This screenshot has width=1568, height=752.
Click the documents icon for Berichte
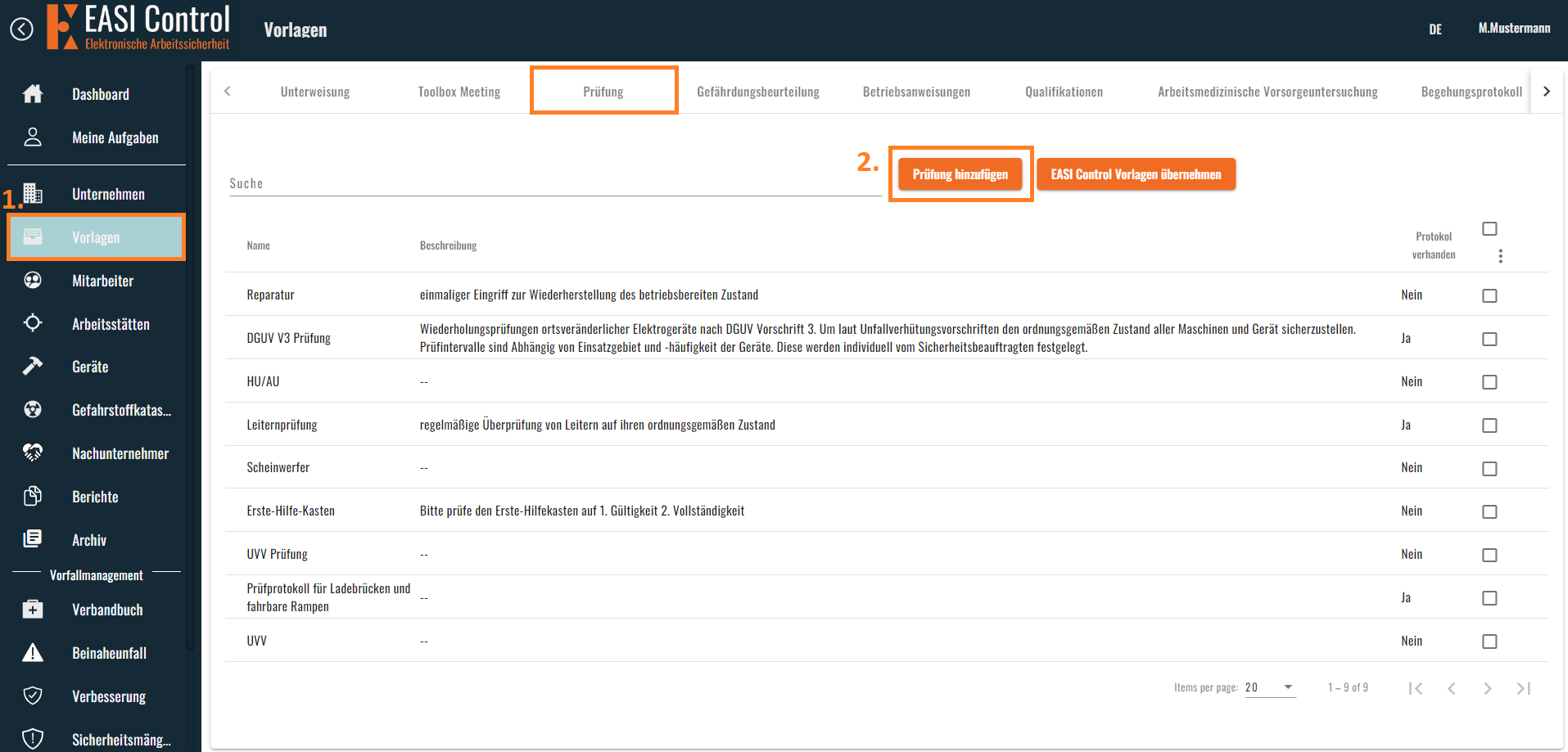33,496
